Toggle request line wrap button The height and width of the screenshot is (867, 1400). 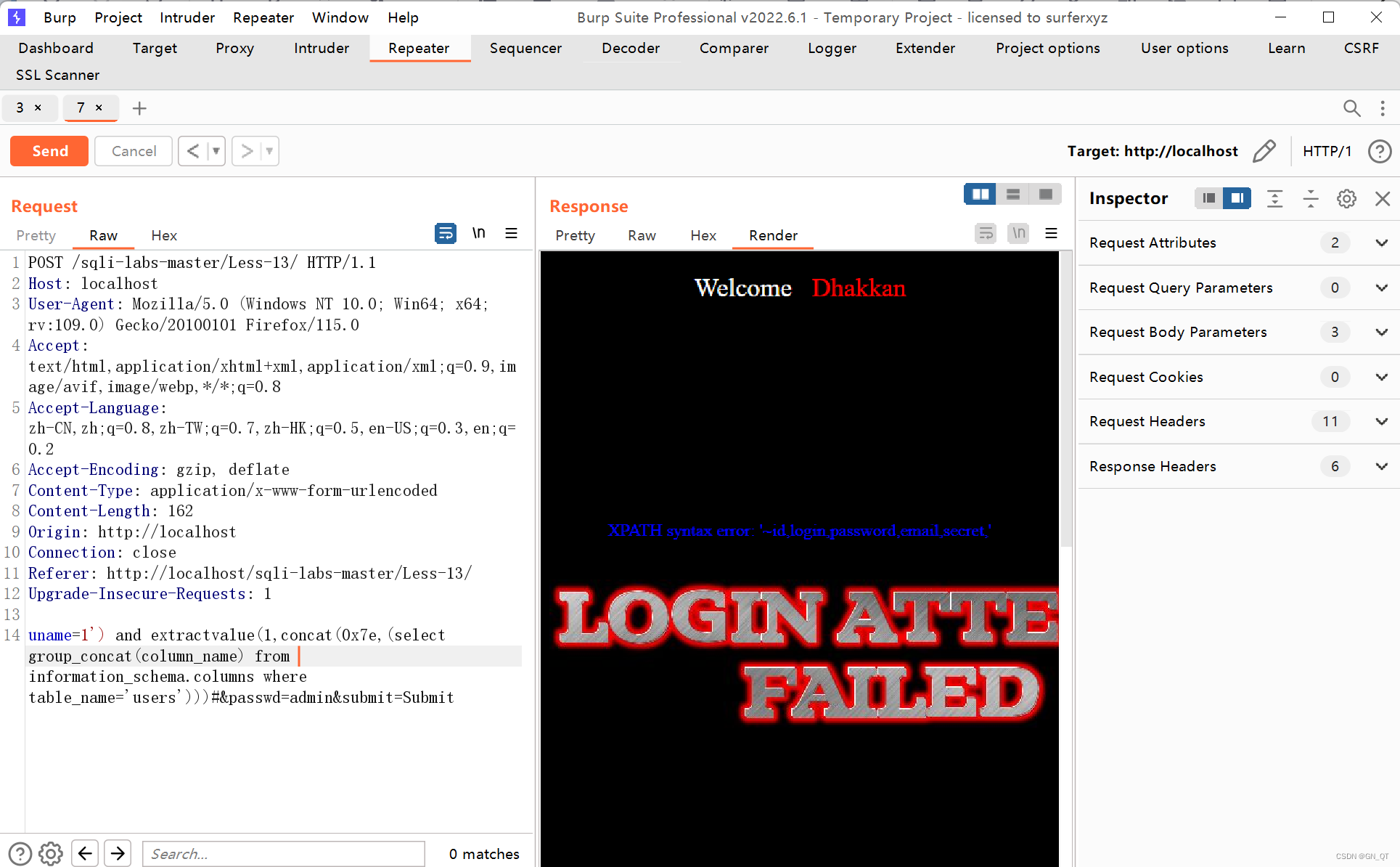[445, 233]
